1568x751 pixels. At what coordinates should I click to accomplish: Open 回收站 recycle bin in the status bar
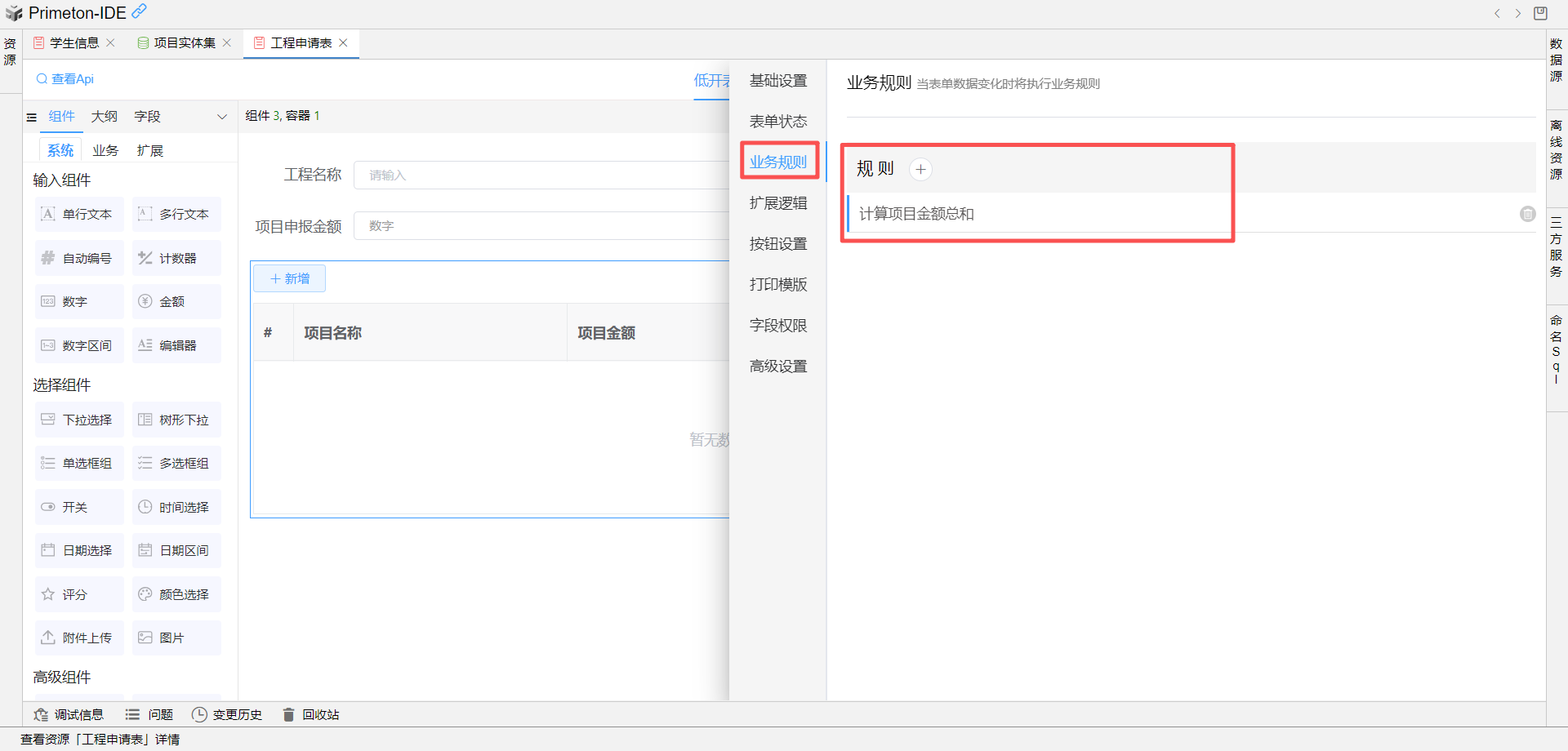(311, 714)
